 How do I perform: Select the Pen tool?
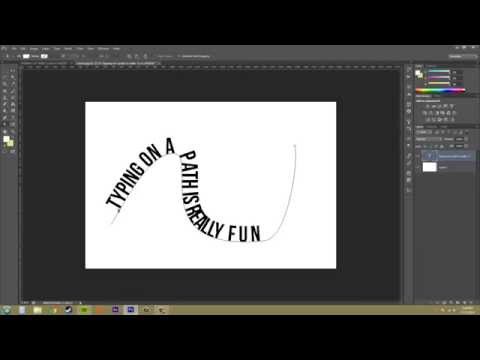[x=5, y=117]
